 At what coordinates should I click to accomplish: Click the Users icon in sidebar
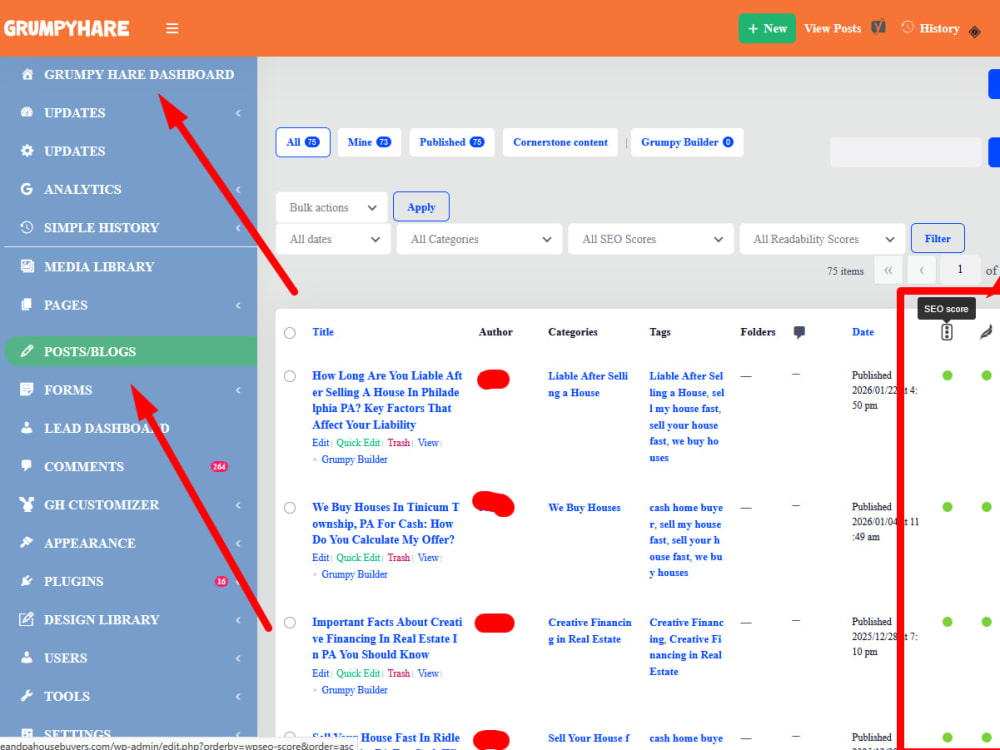(26, 657)
